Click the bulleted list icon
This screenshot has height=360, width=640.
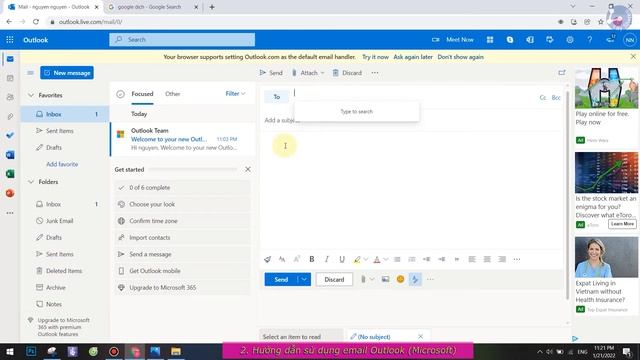[x=397, y=259]
